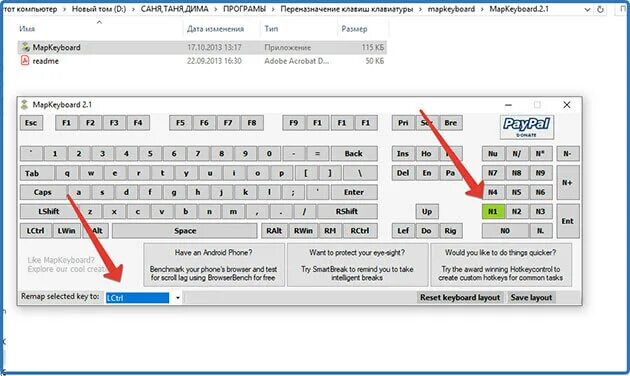This screenshot has width=630, height=376.
Task: Go to the lowercase mapkeyboard breadcrumb folder
Action: (451, 9)
